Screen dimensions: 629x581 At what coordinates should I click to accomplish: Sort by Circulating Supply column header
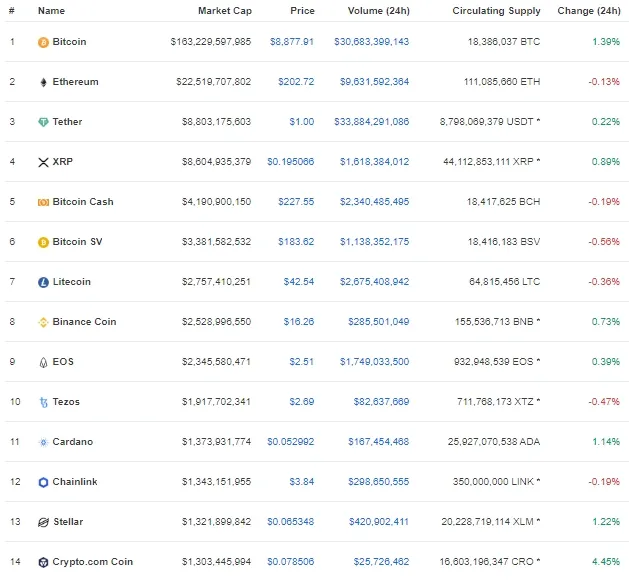tap(496, 11)
